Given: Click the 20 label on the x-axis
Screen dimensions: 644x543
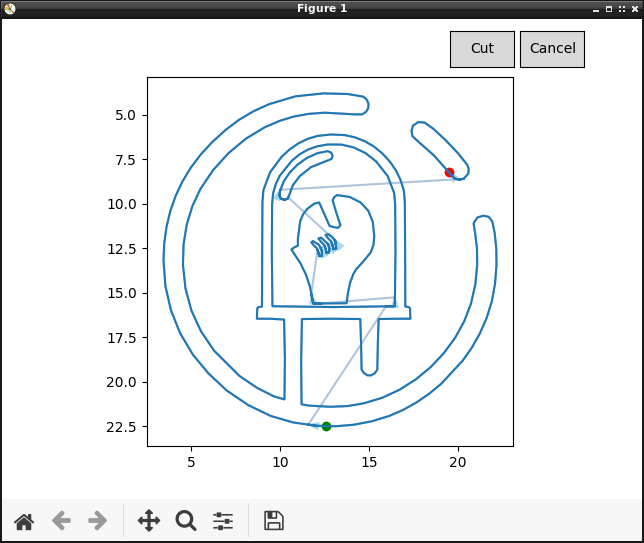Looking at the screenshot, I should [458, 462].
